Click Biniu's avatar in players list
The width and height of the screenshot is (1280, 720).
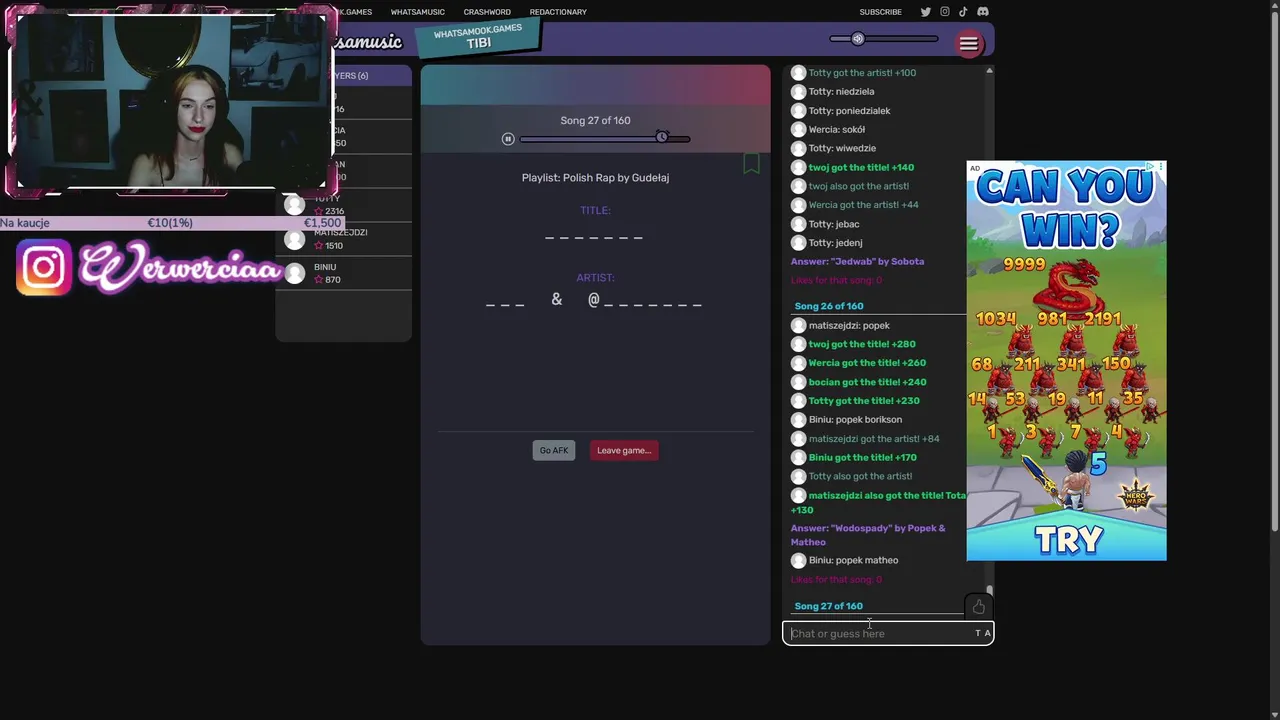point(294,273)
